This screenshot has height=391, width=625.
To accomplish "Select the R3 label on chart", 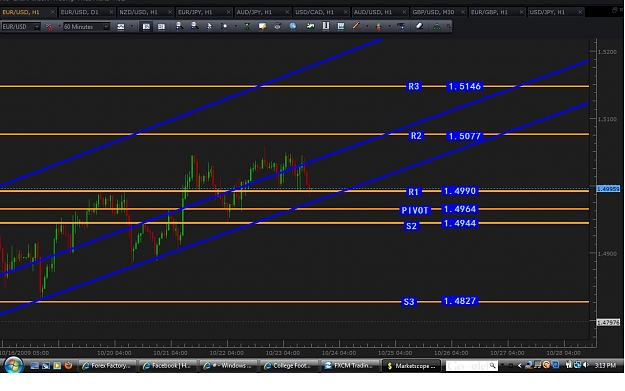I will tap(414, 86).
